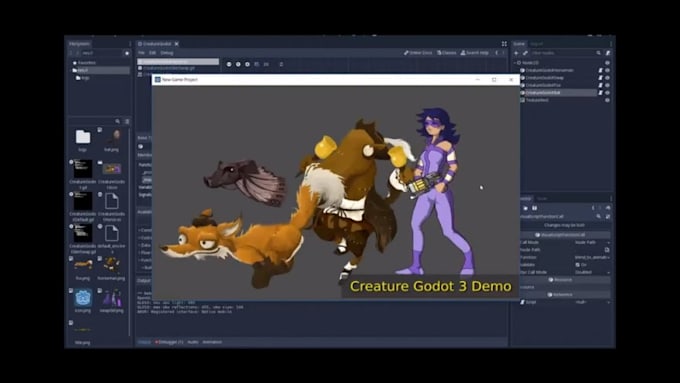Select the res:// folder in FileSystem tree
Image resolution: width=680 pixels, height=383 pixels.
click(x=82, y=70)
